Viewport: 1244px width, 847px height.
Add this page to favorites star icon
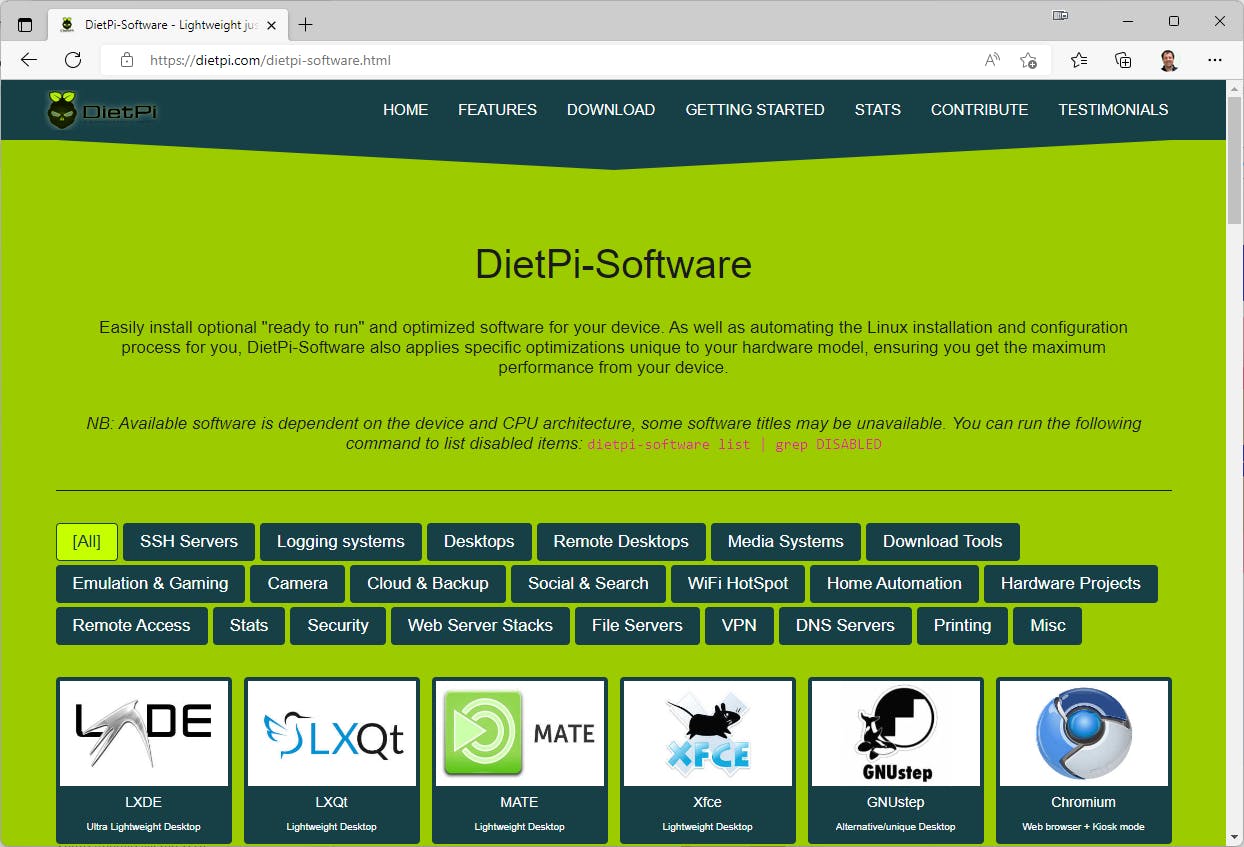pyautogui.click(x=1028, y=60)
